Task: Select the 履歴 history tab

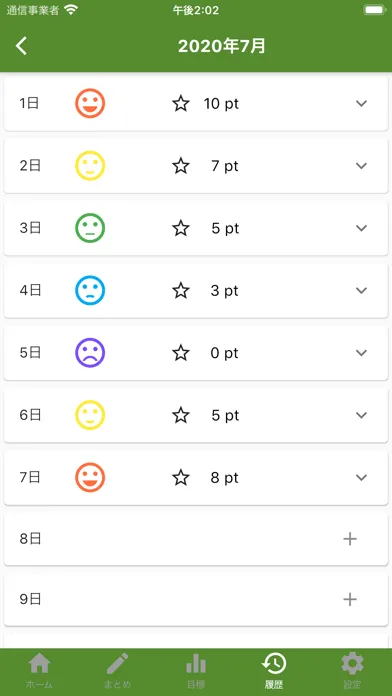Action: [274, 671]
